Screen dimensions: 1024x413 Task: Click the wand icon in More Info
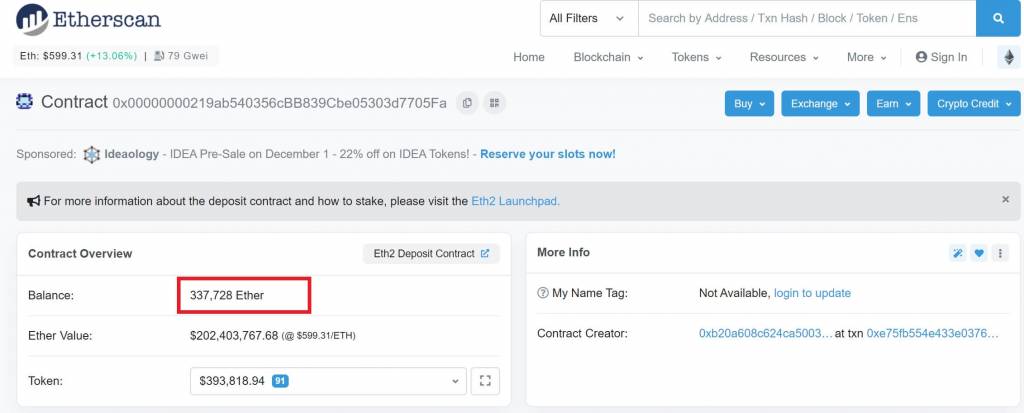tap(958, 253)
